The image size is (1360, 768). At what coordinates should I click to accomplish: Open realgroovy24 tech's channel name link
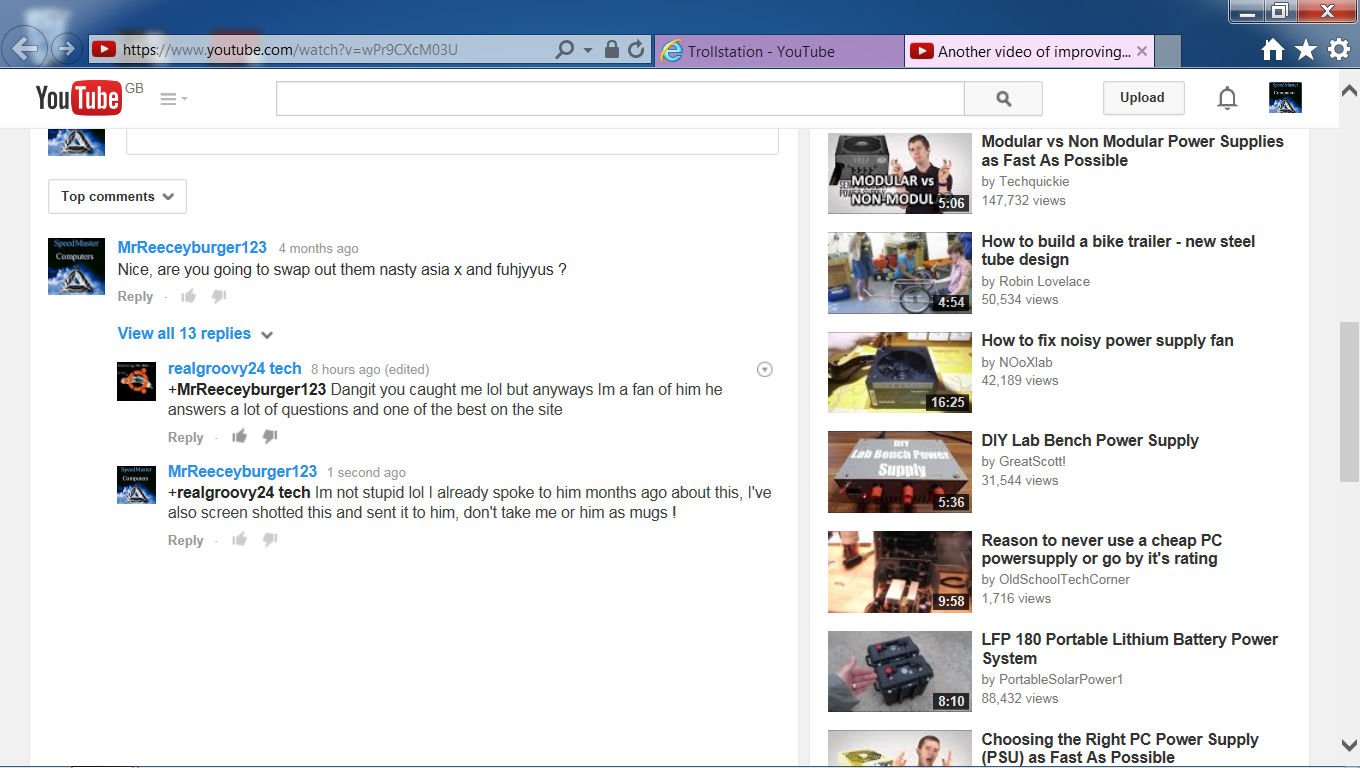[235, 369]
